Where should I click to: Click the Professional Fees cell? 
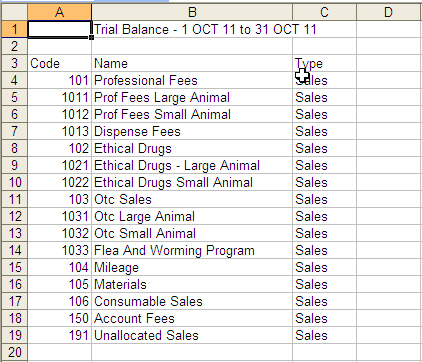coord(192,80)
